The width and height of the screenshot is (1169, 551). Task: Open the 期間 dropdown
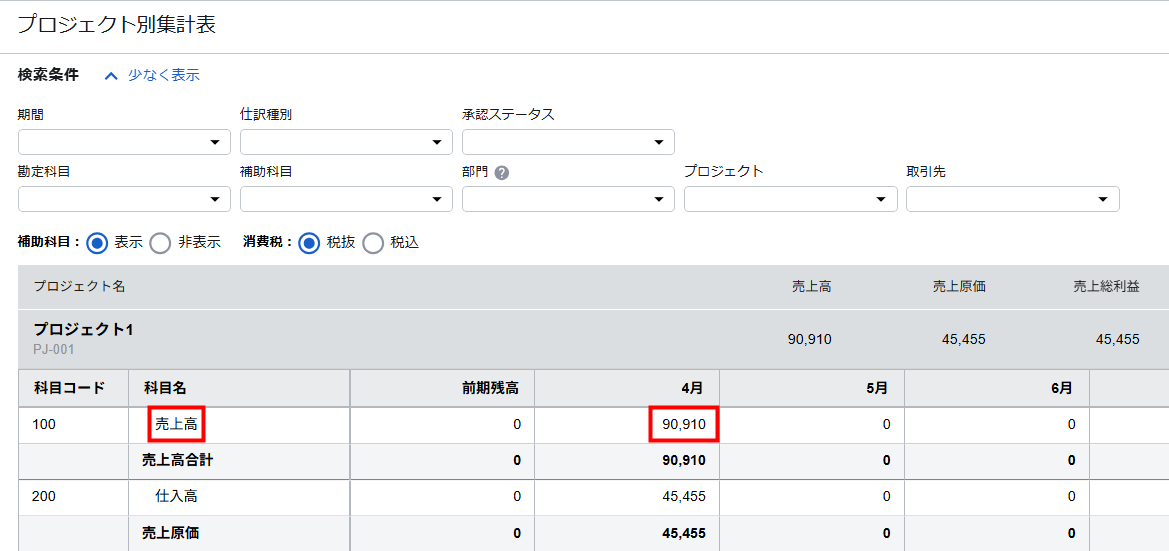pos(124,142)
